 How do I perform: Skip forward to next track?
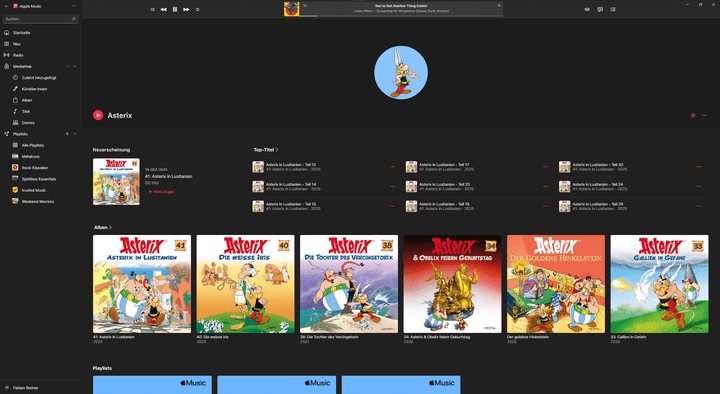pos(186,10)
